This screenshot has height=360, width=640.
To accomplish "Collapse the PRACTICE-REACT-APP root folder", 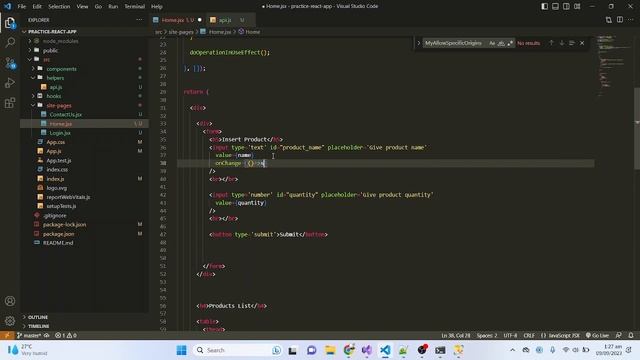I will pyautogui.click(x=24, y=31).
